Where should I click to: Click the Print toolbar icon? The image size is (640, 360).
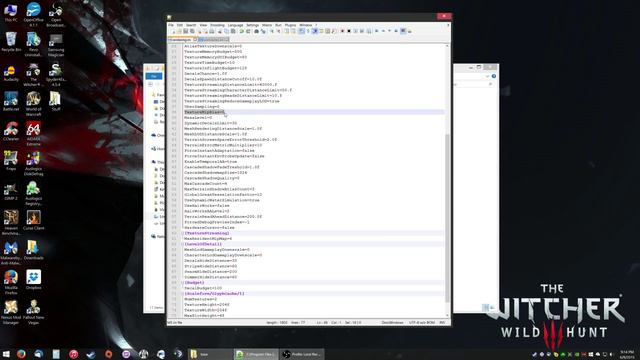[212, 31]
